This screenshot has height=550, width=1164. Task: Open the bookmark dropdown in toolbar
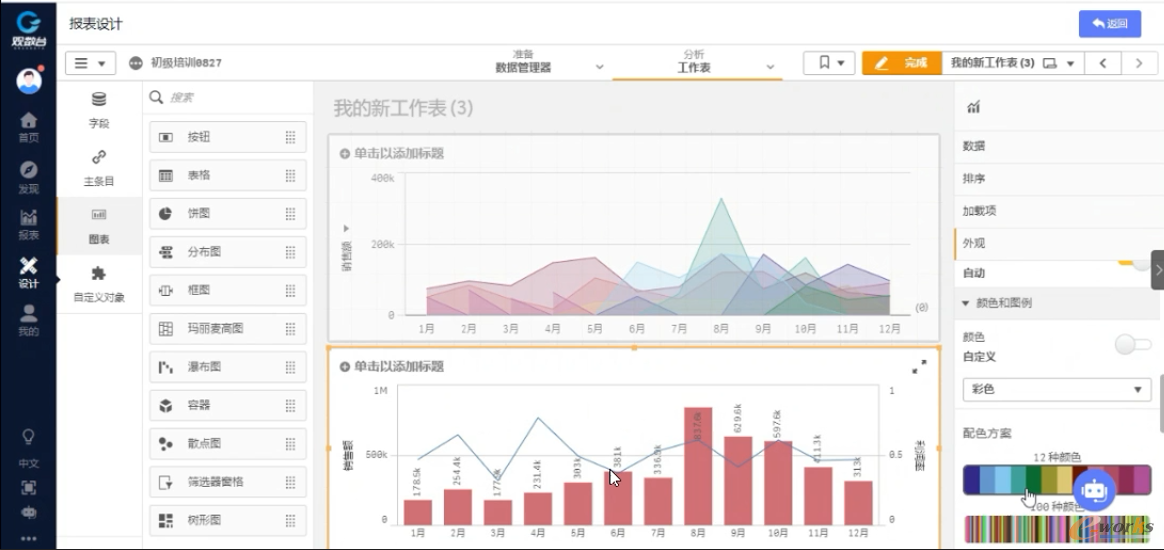pyautogui.click(x=829, y=63)
